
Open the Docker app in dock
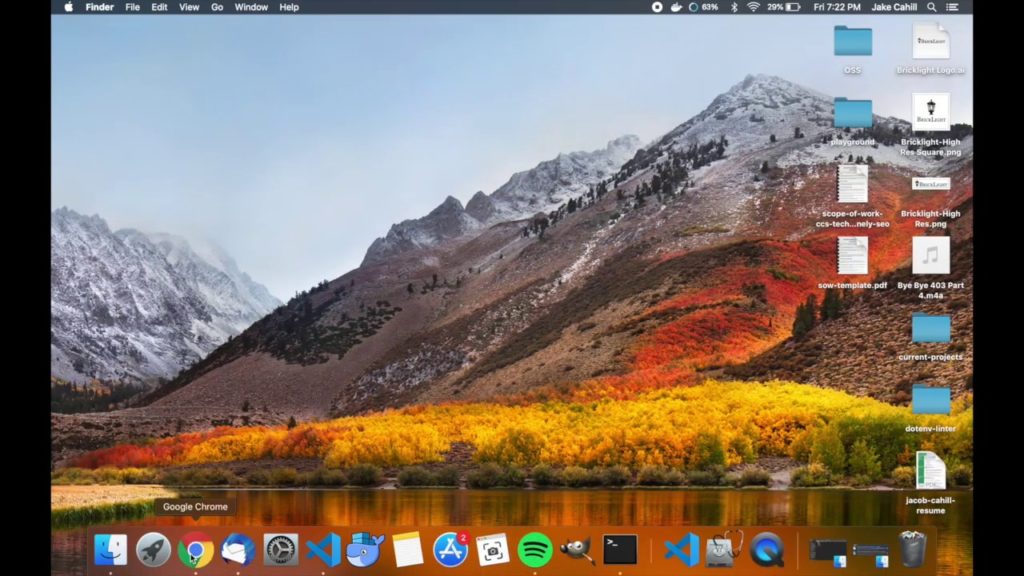(365, 550)
